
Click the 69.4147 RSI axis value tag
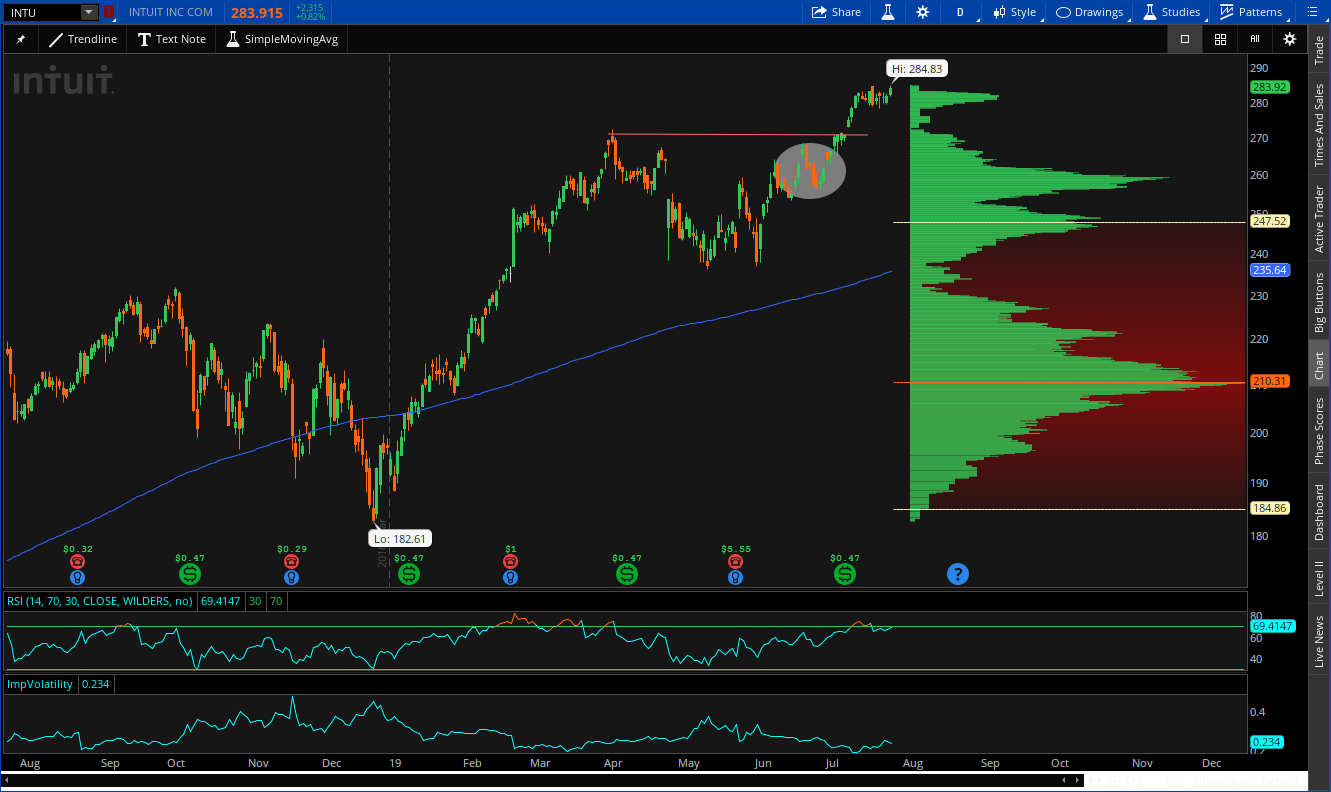1274,626
